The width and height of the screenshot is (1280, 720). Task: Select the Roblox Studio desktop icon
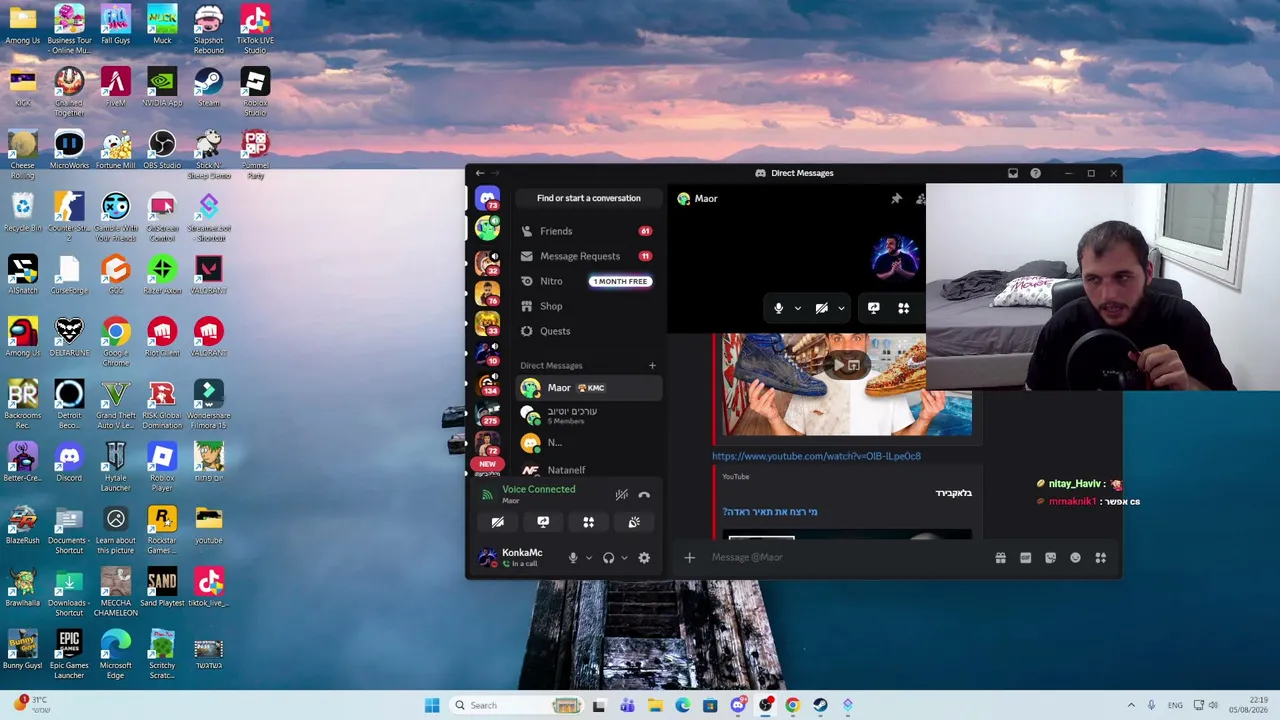(255, 92)
